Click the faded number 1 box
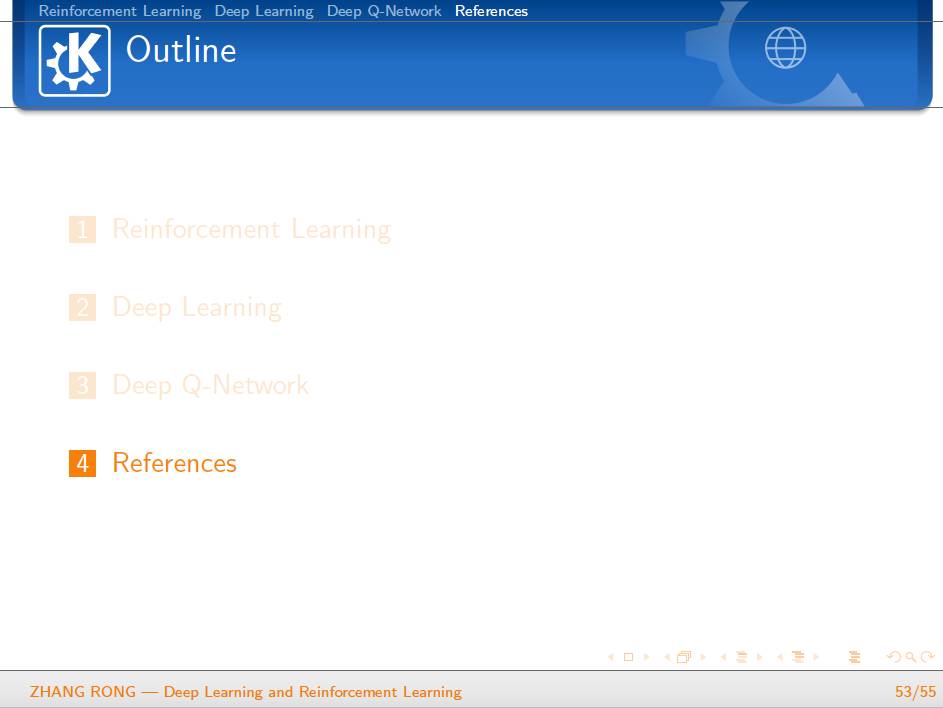Image resolution: width=943 pixels, height=708 pixels. 82,229
